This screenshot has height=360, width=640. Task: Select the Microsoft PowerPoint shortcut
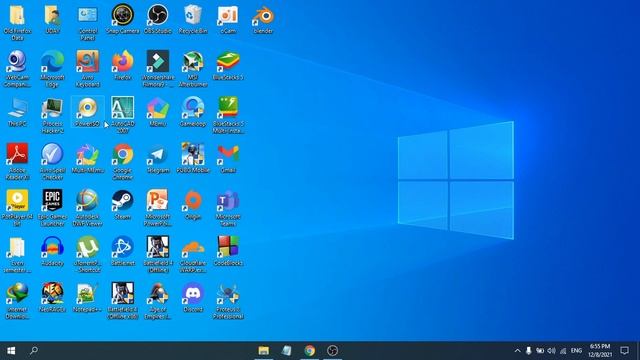pyautogui.click(x=158, y=208)
